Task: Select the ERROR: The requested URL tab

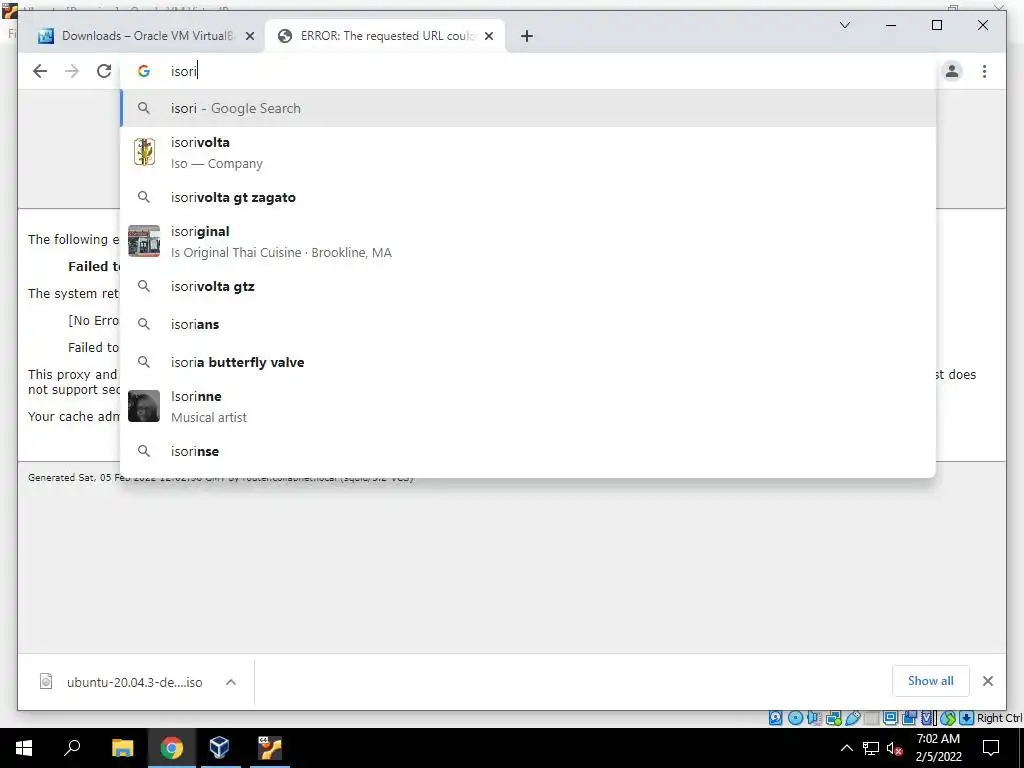Action: [x=385, y=36]
